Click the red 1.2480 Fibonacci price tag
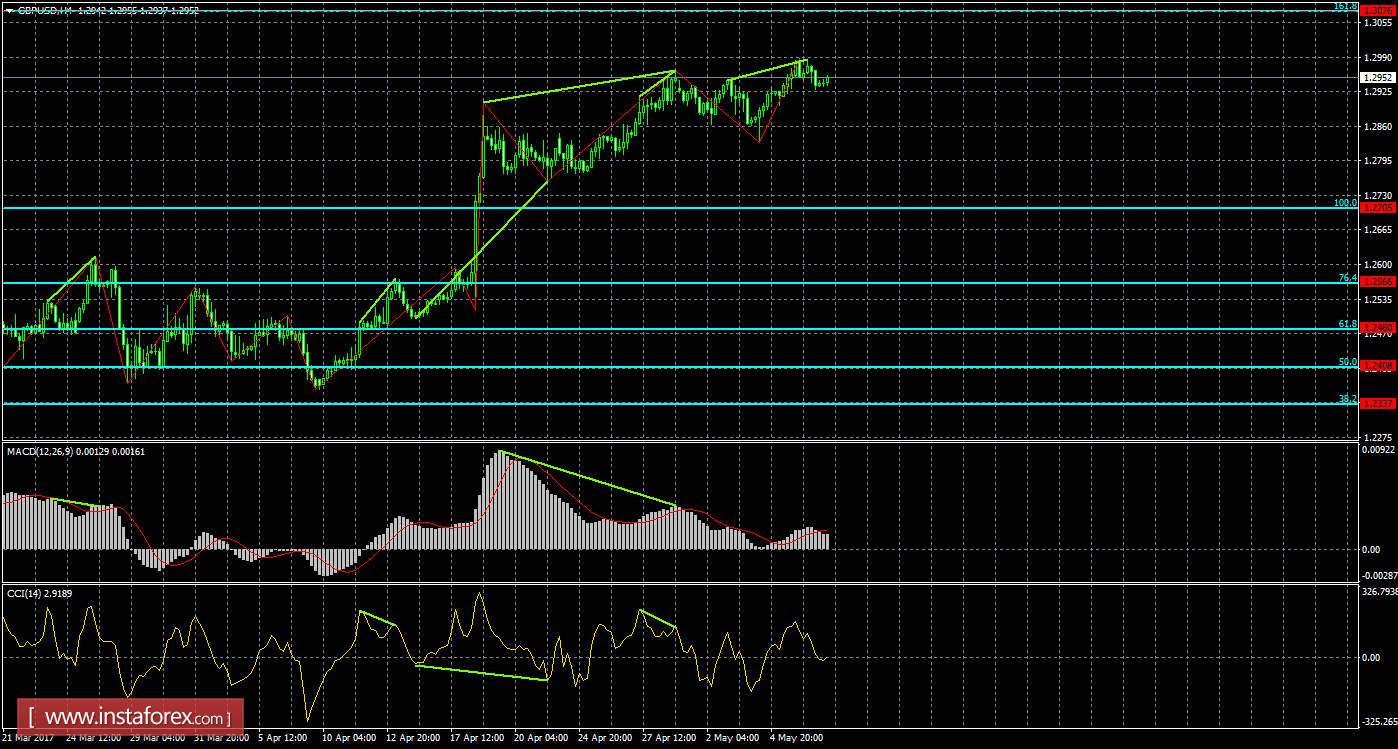Image resolution: width=1398 pixels, height=749 pixels. [x=1377, y=328]
